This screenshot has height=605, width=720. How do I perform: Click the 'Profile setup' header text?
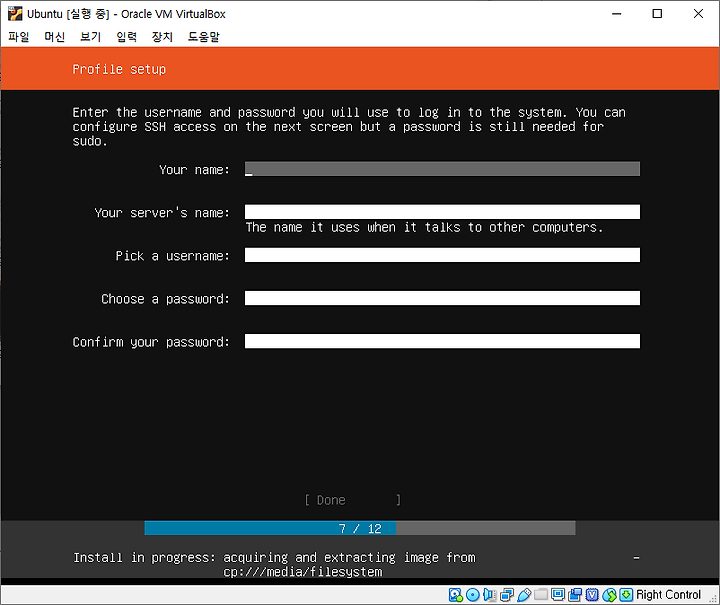tap(119, 69)
